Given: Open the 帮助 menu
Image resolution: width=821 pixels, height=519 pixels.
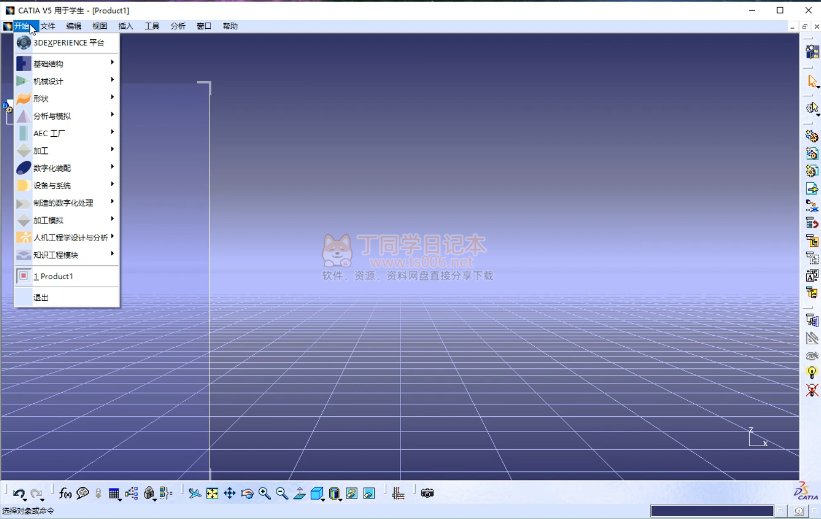Looking at the screenshot, I should (x=230, y=26).
